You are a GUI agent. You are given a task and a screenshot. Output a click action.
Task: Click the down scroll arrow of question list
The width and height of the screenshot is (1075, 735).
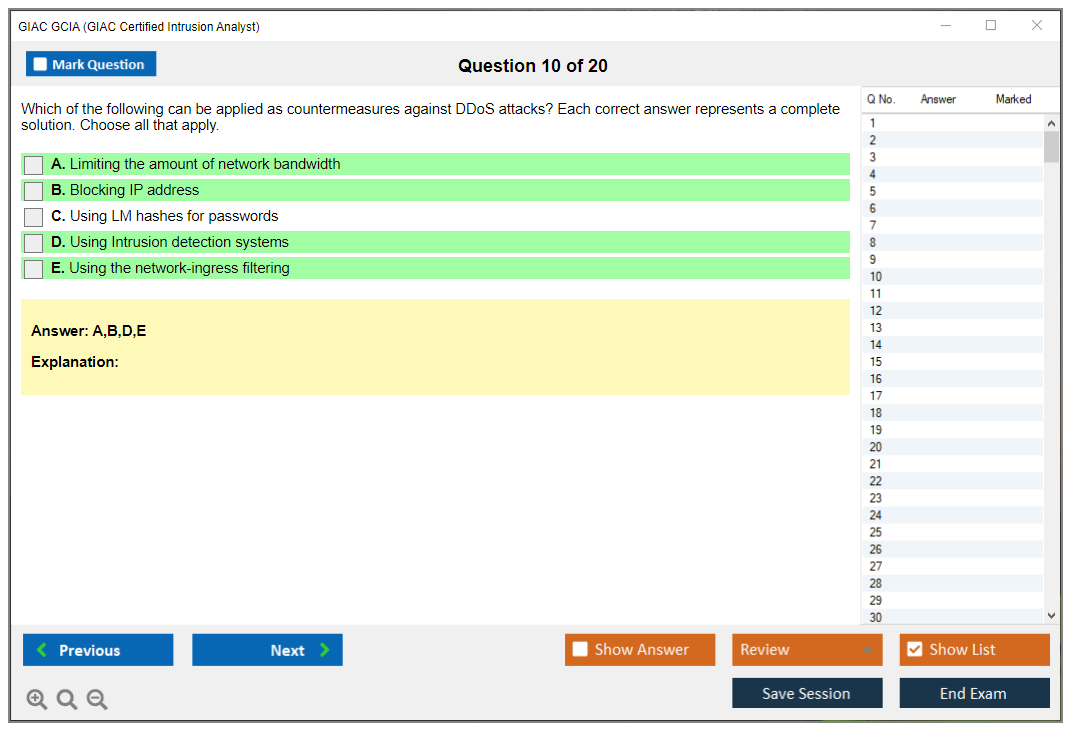[1051, 615]
